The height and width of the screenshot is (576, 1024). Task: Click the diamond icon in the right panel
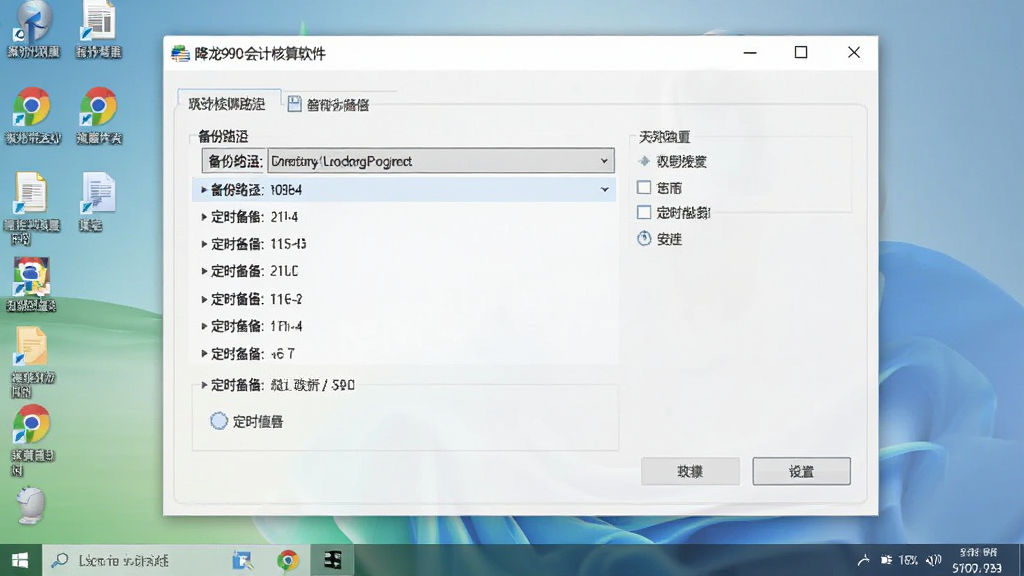coord(644,161)
